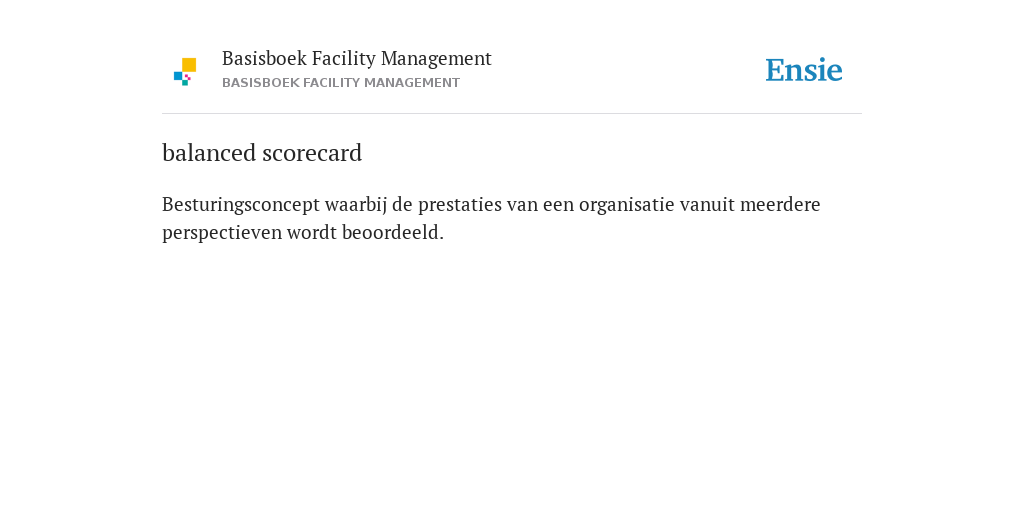
Task: Click the gray uppercase BASISBOEK FACILITY MANAGEMENT subtitle
Action: point(341,83)
